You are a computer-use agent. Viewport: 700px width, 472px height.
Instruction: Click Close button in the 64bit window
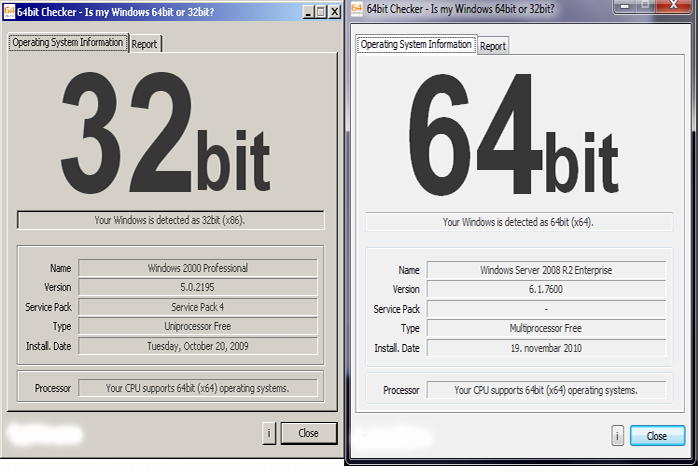[x=657, y=436]
